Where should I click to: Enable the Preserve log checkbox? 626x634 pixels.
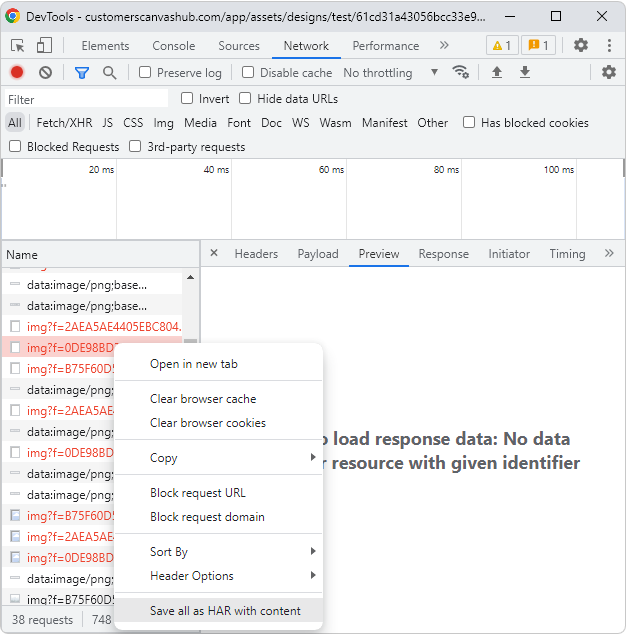coord(145,72)
